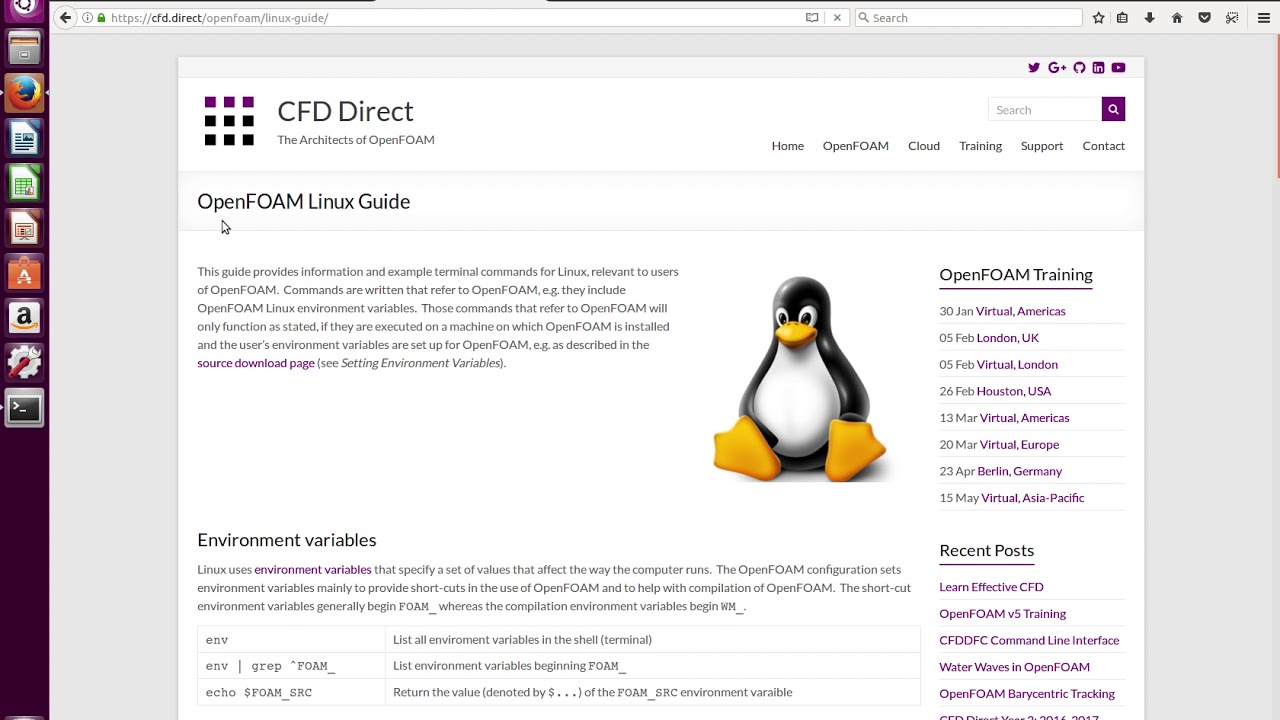The height and width of the screenshot is (720, 1280).
Task: Open the Firefox hamburger menu
Action: 1264,18
